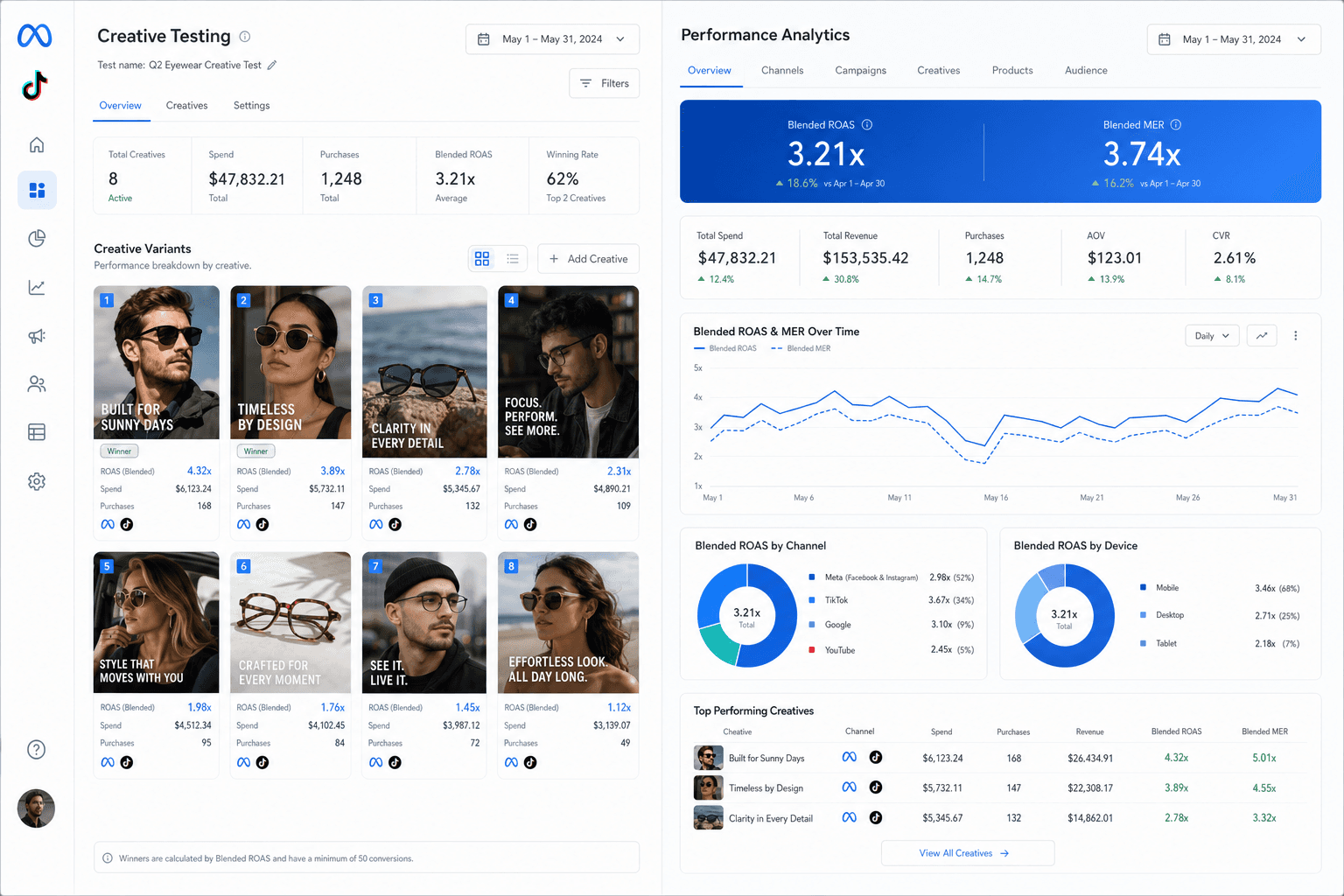The height and width of the screenshot is (896, 1344).
Task: Click the Blended ROAS info icon
Action: pos(867,125)
